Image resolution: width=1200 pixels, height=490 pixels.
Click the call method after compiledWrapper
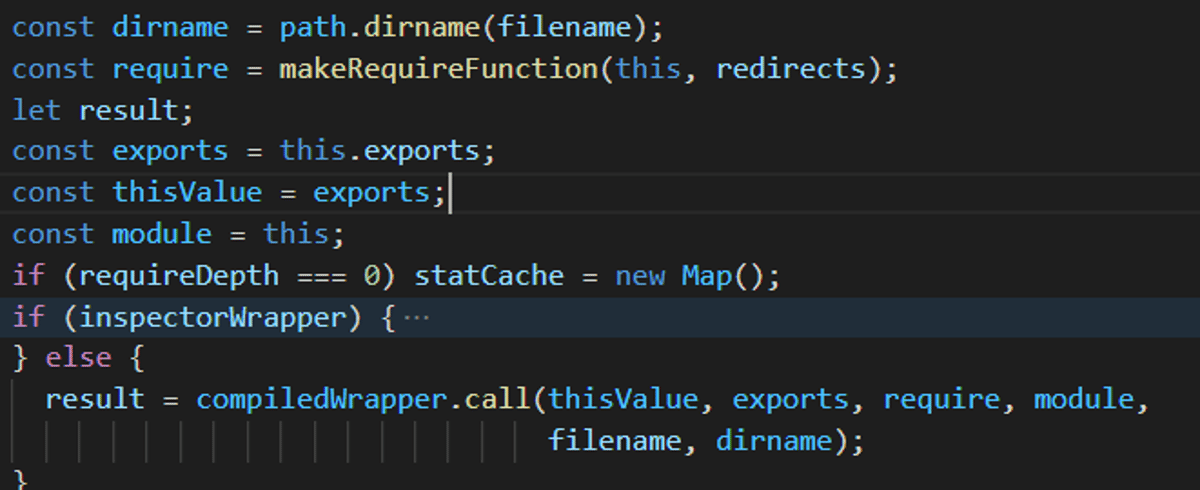496,400
